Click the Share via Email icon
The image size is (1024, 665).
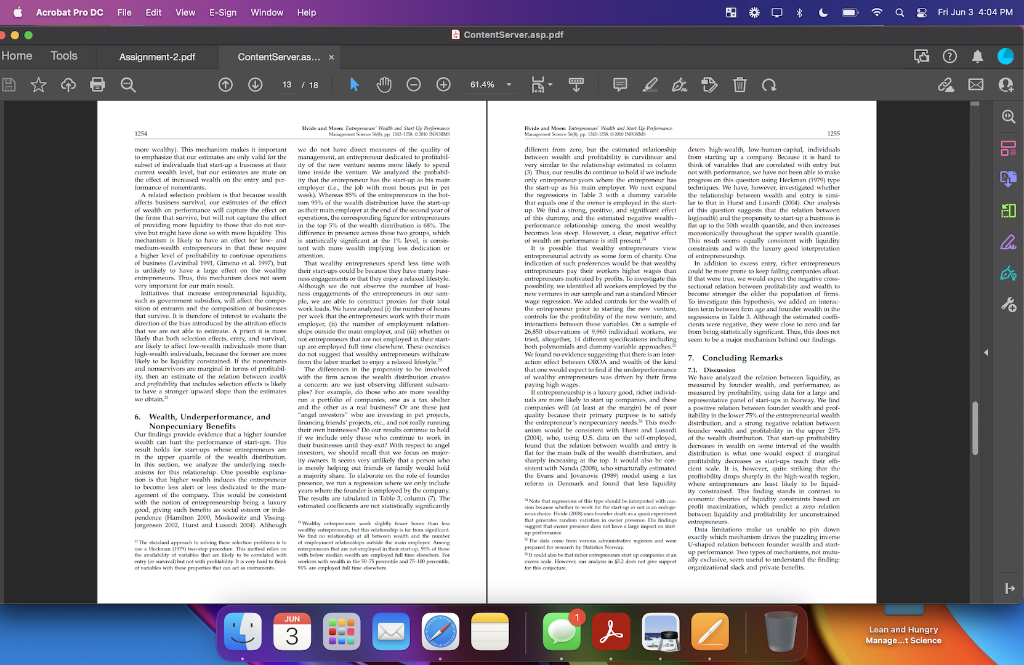point(976,84)
